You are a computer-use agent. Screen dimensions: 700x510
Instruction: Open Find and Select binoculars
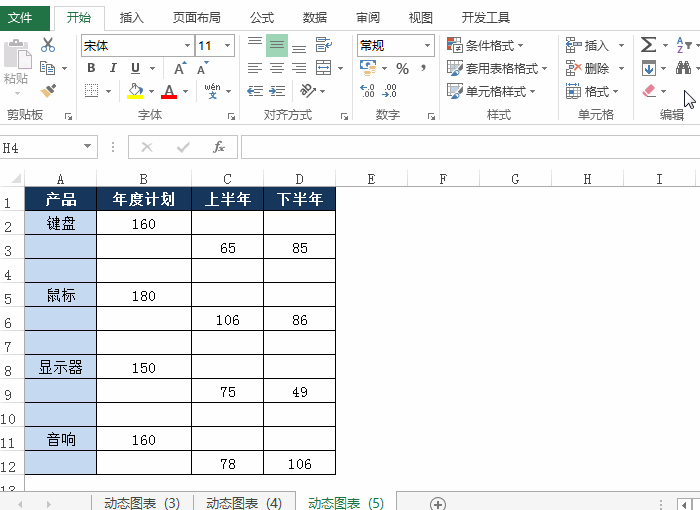pyautogui.click(x=683, y=68)
